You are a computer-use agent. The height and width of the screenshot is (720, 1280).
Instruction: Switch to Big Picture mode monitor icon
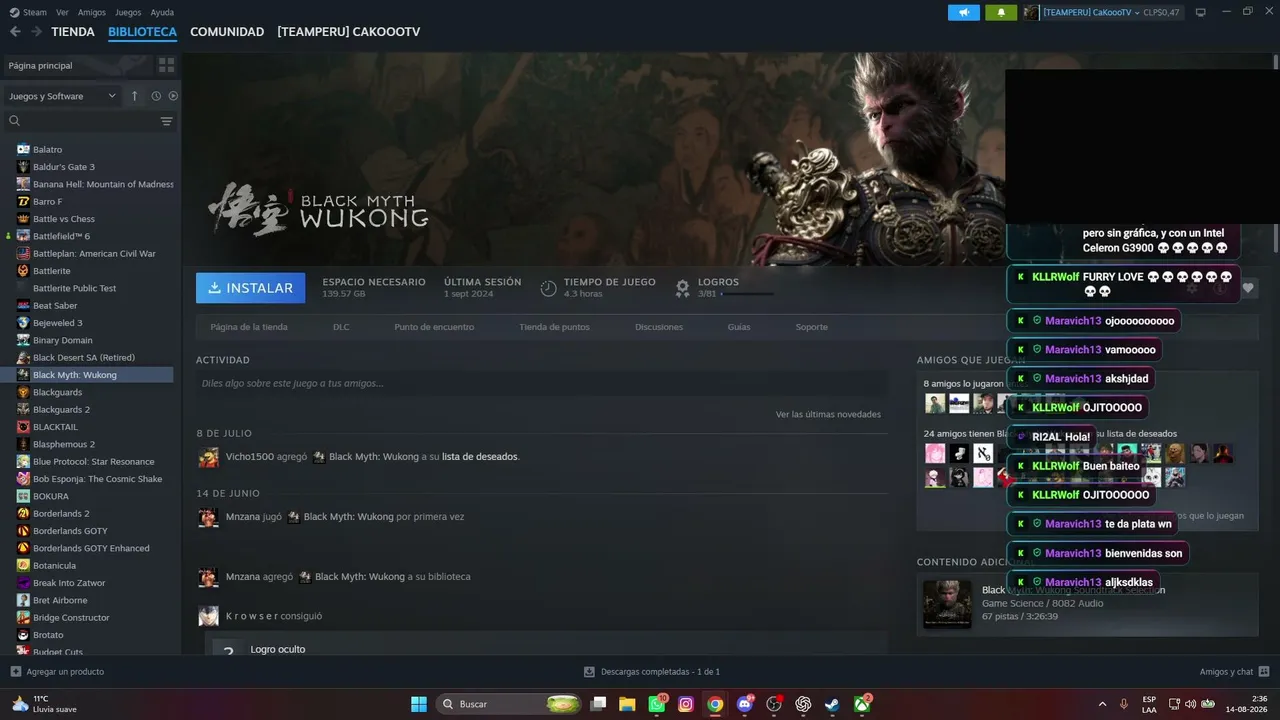1201,12
